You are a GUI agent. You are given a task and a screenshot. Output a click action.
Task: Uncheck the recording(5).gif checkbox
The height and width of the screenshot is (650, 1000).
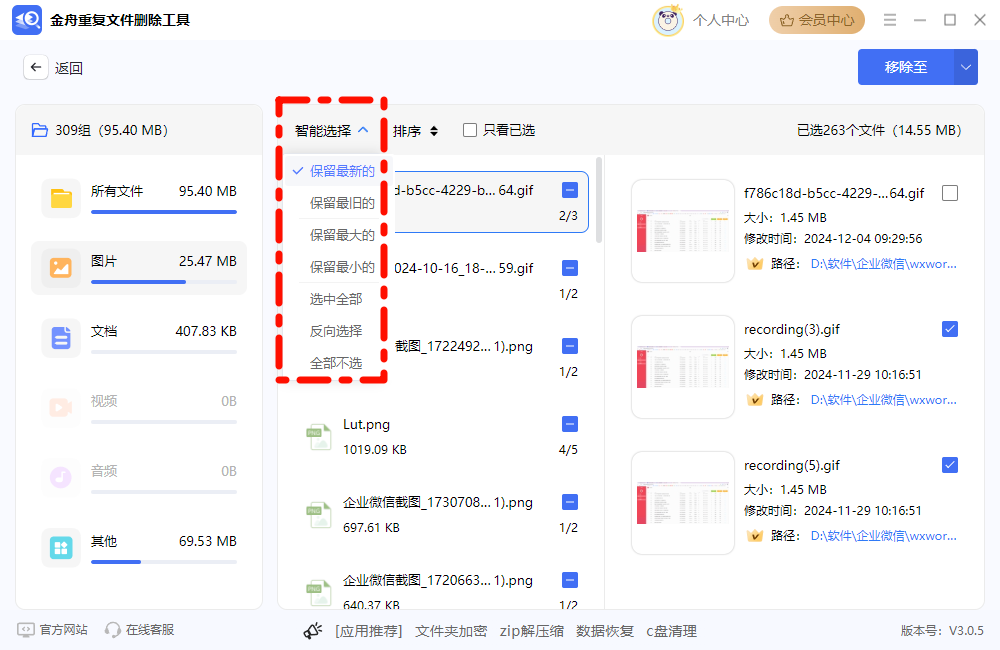tap(950, 464)
